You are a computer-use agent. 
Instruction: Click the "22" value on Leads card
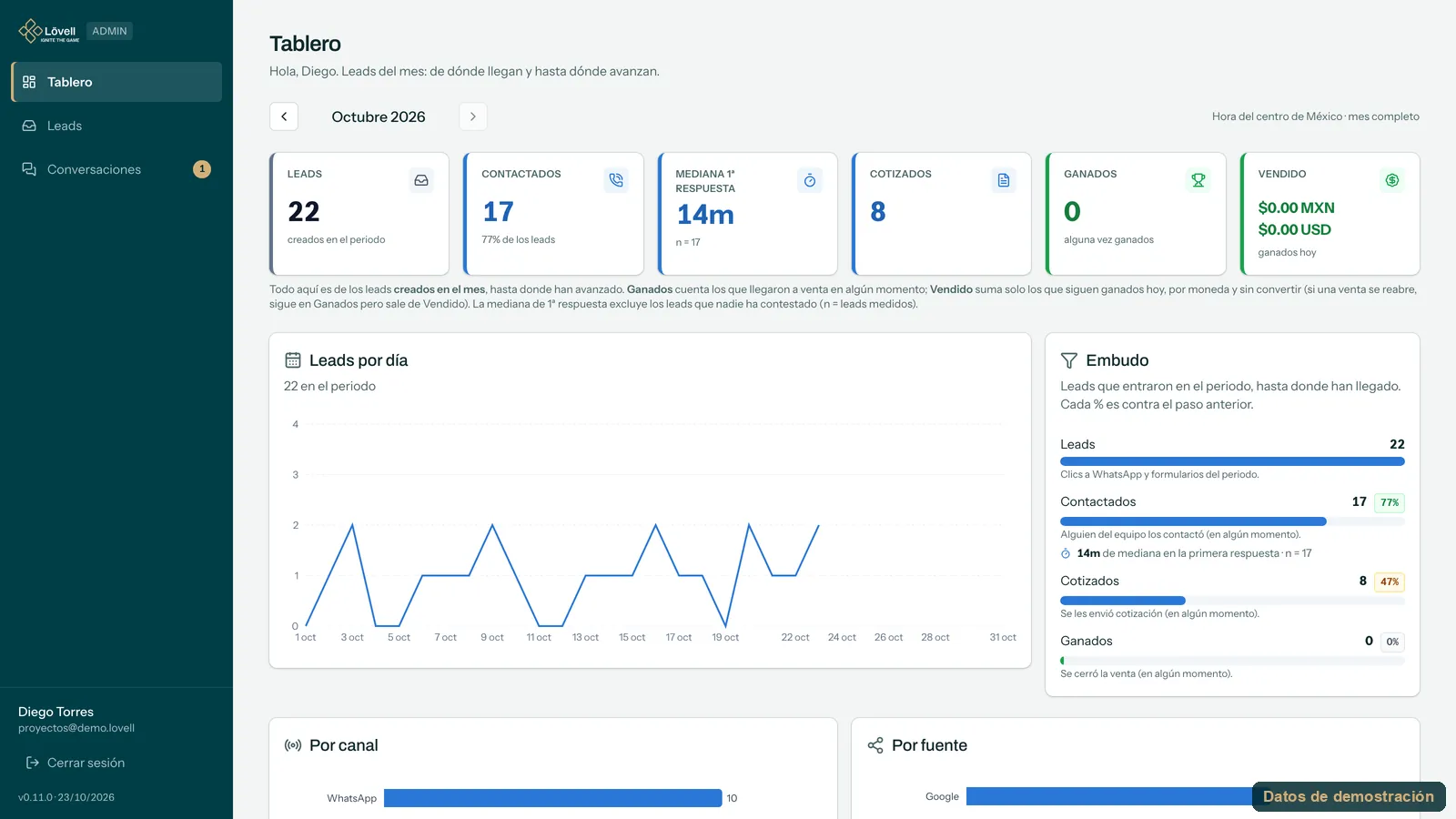(x=304, y=212)
